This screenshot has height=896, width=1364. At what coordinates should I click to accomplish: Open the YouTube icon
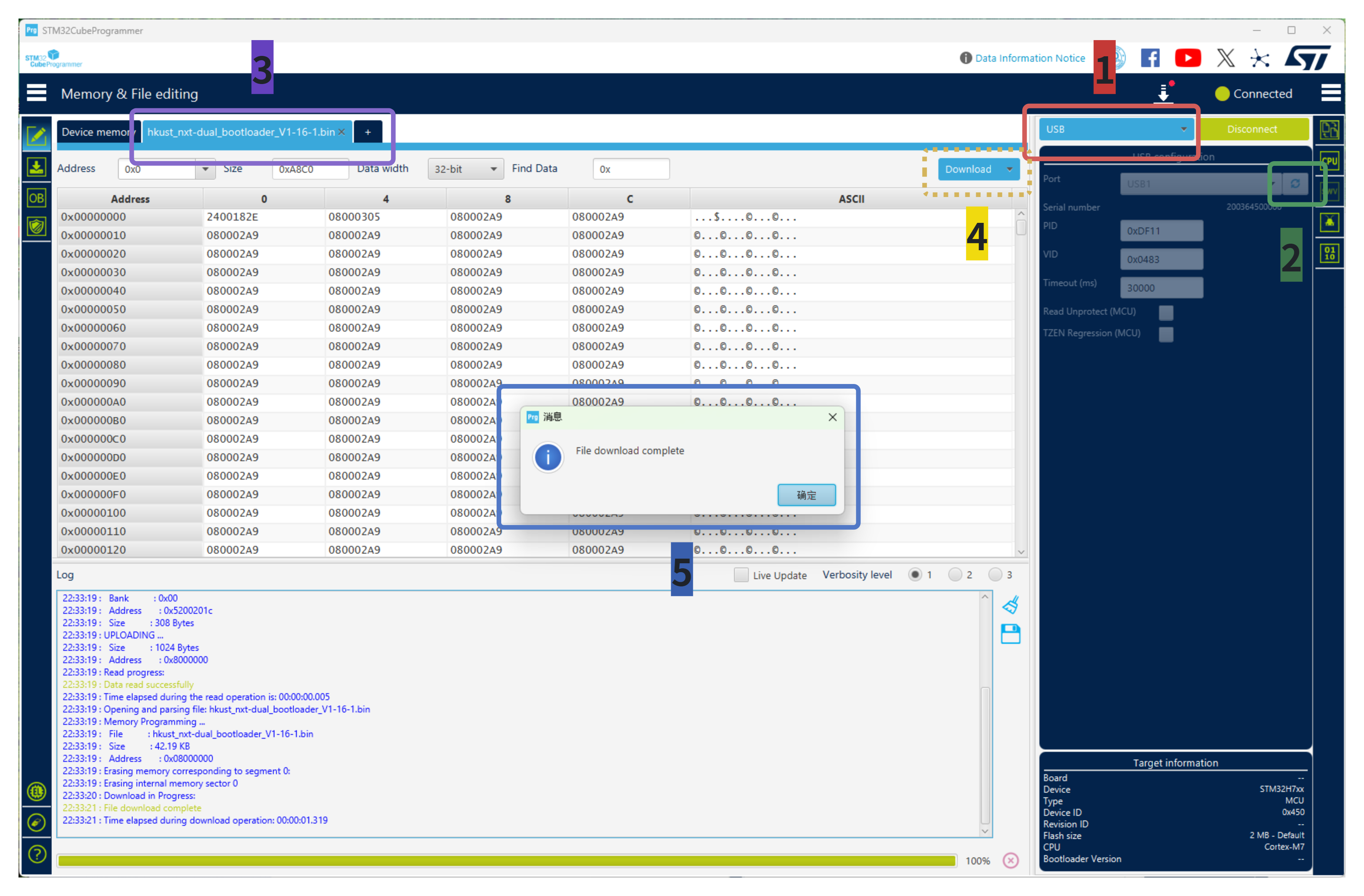pos(1188,58)
